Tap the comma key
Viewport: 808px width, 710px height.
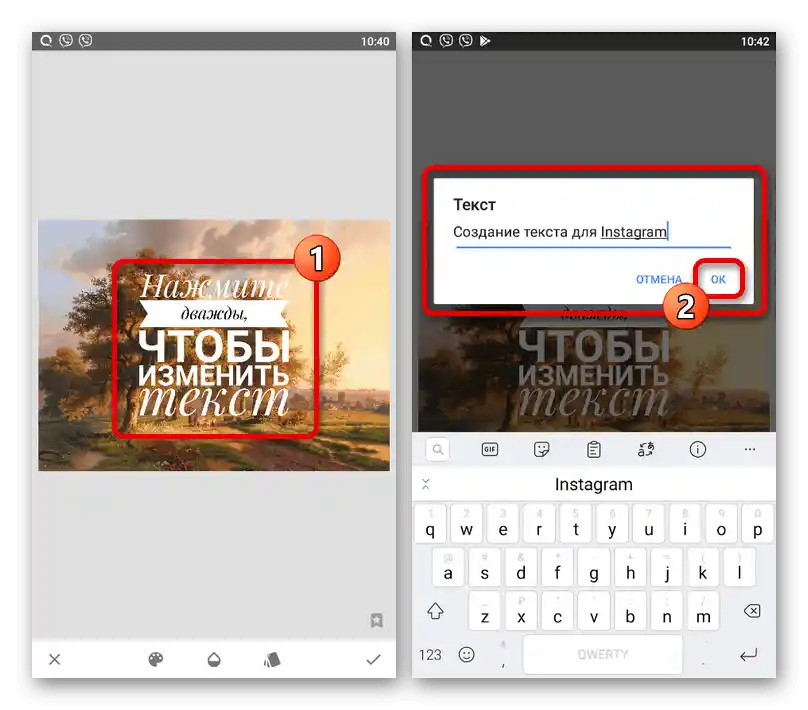point(503,655)
